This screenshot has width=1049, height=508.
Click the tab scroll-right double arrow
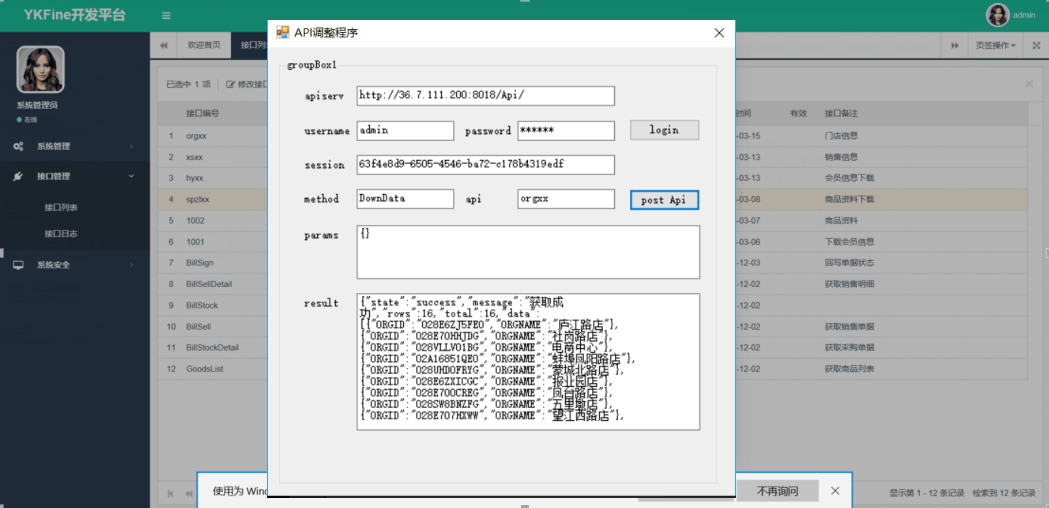(x=955, y=45)
